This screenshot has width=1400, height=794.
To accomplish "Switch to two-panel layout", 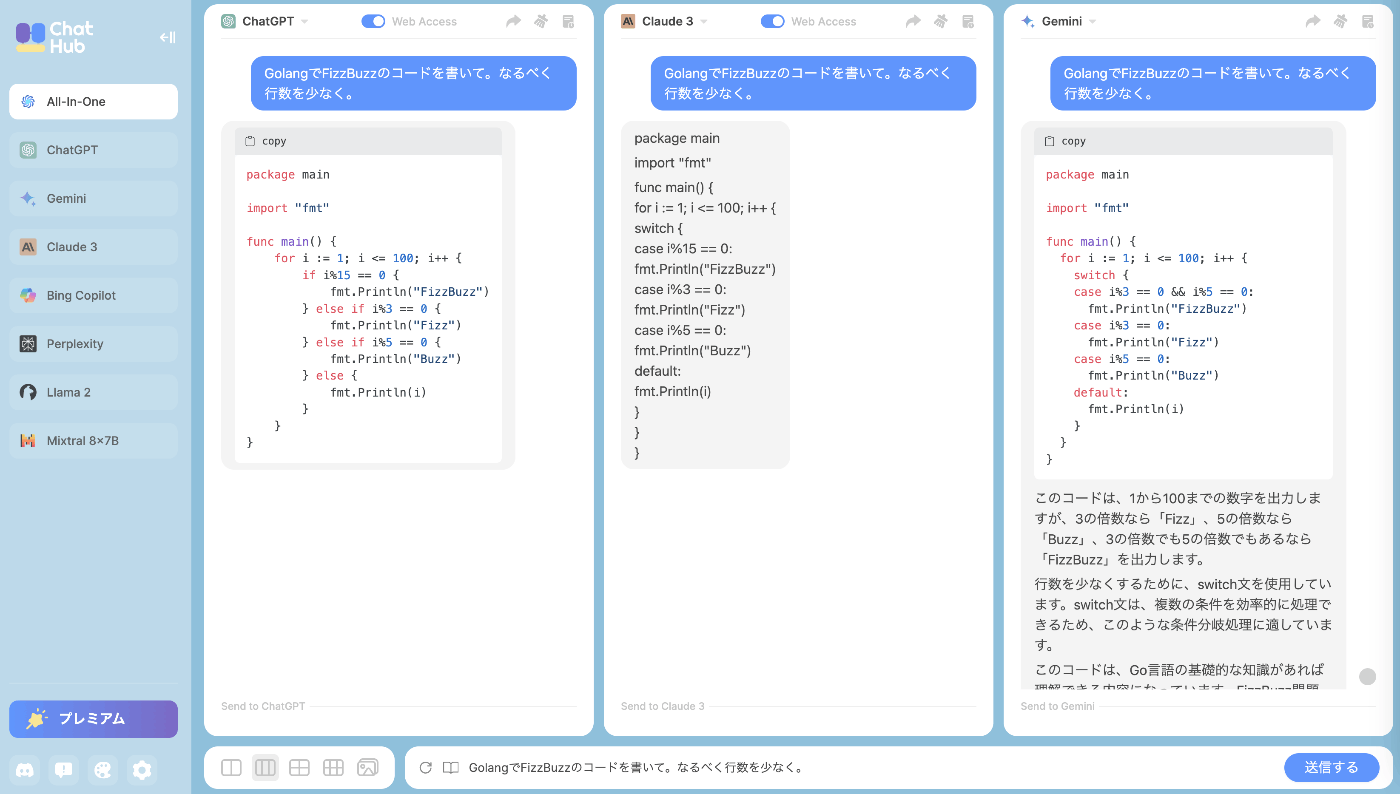I will tap(231, 768).
